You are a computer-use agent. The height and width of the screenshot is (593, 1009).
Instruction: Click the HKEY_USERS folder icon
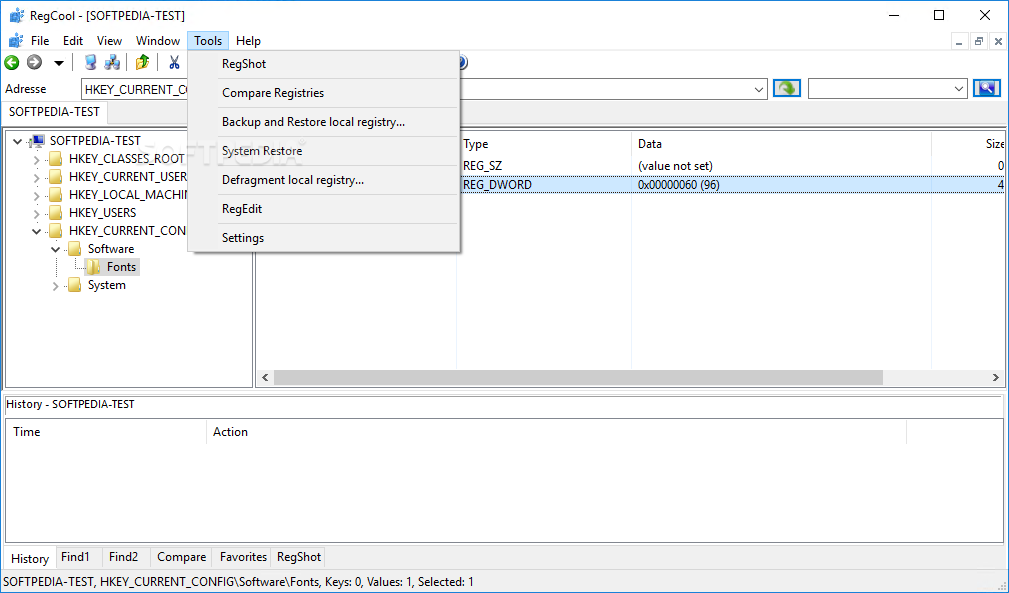[56, 212]
